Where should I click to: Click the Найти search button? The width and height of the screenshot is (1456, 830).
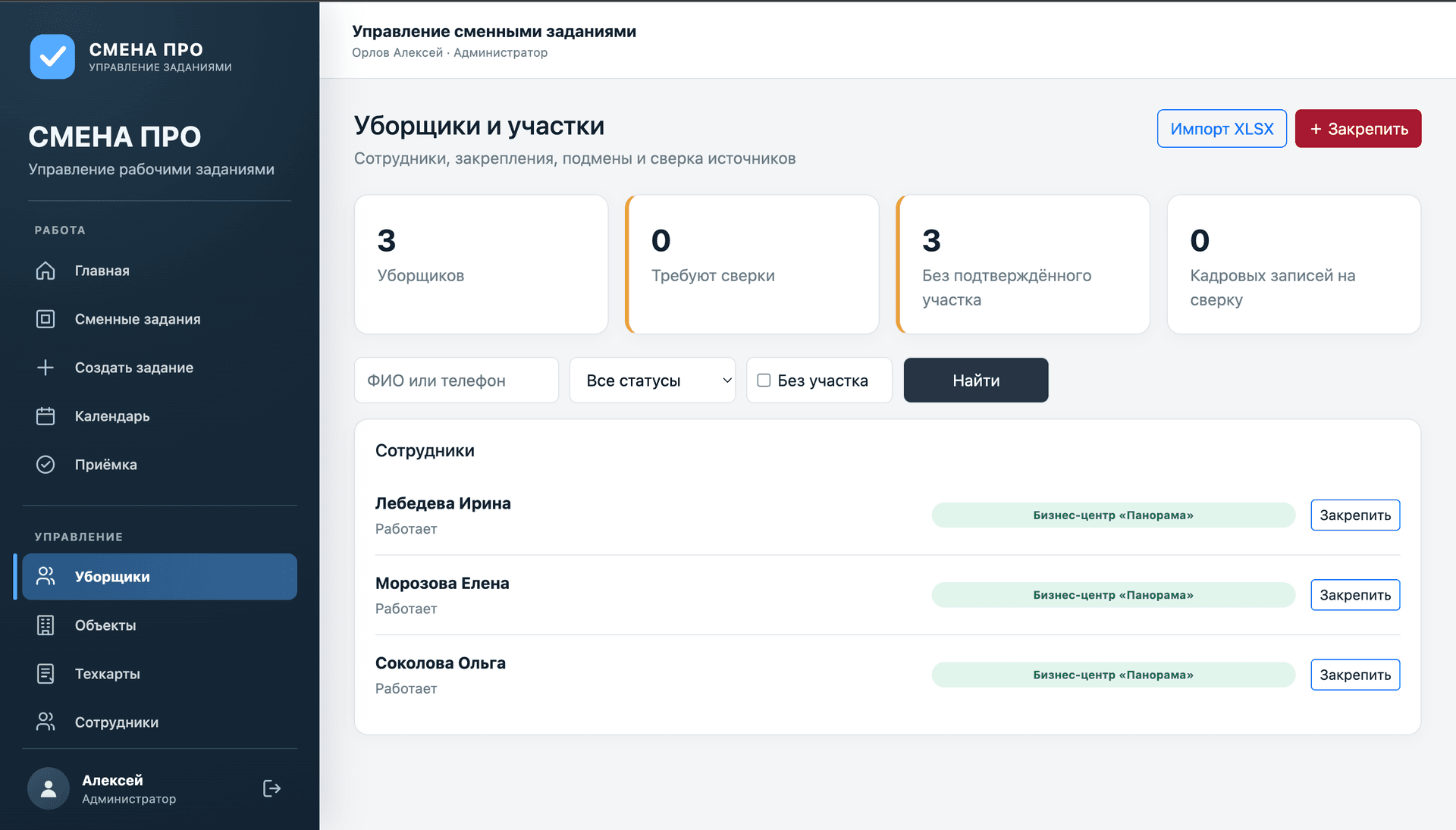[x=976, y=381]
